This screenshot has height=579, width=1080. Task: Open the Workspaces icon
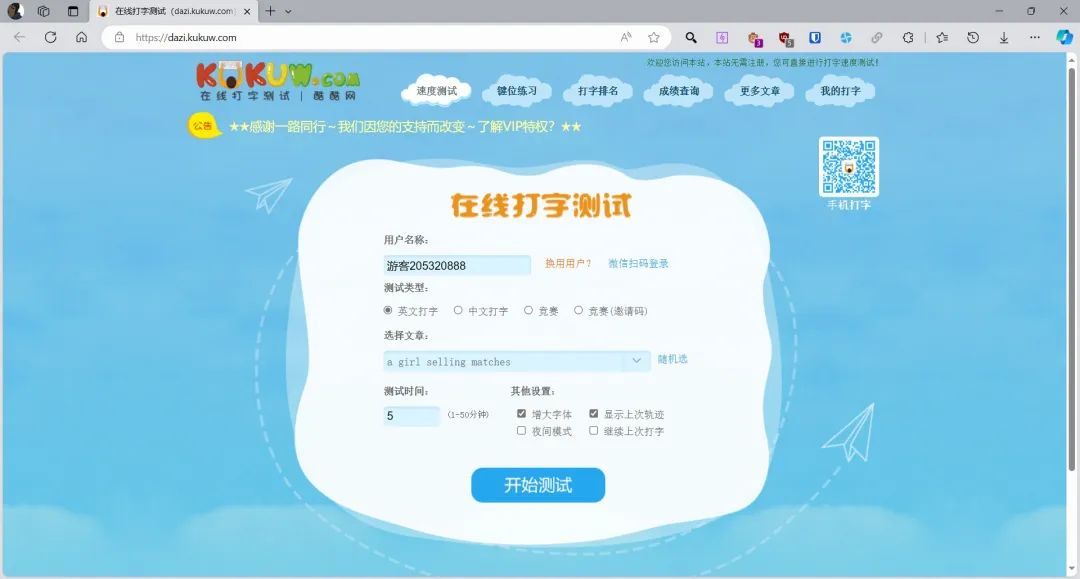pyautogui.click(x=43, y=11)
